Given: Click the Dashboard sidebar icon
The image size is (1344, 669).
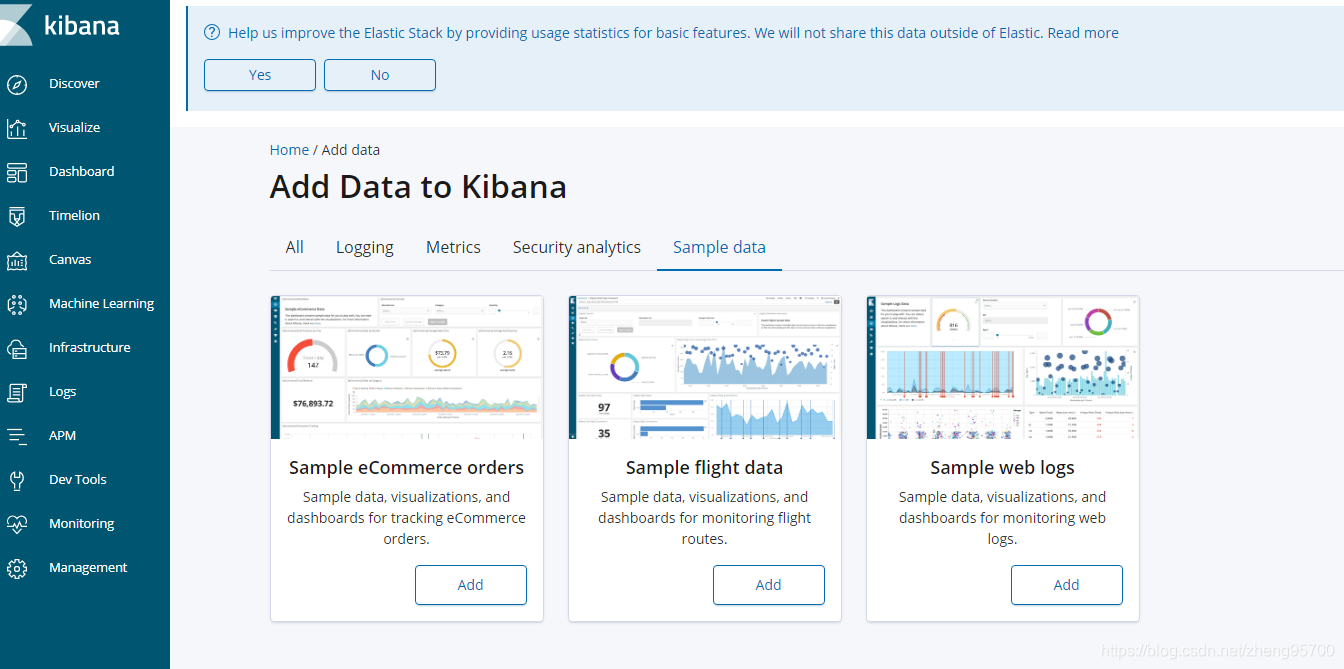Looking at the screenshot, I should point(17,172).
